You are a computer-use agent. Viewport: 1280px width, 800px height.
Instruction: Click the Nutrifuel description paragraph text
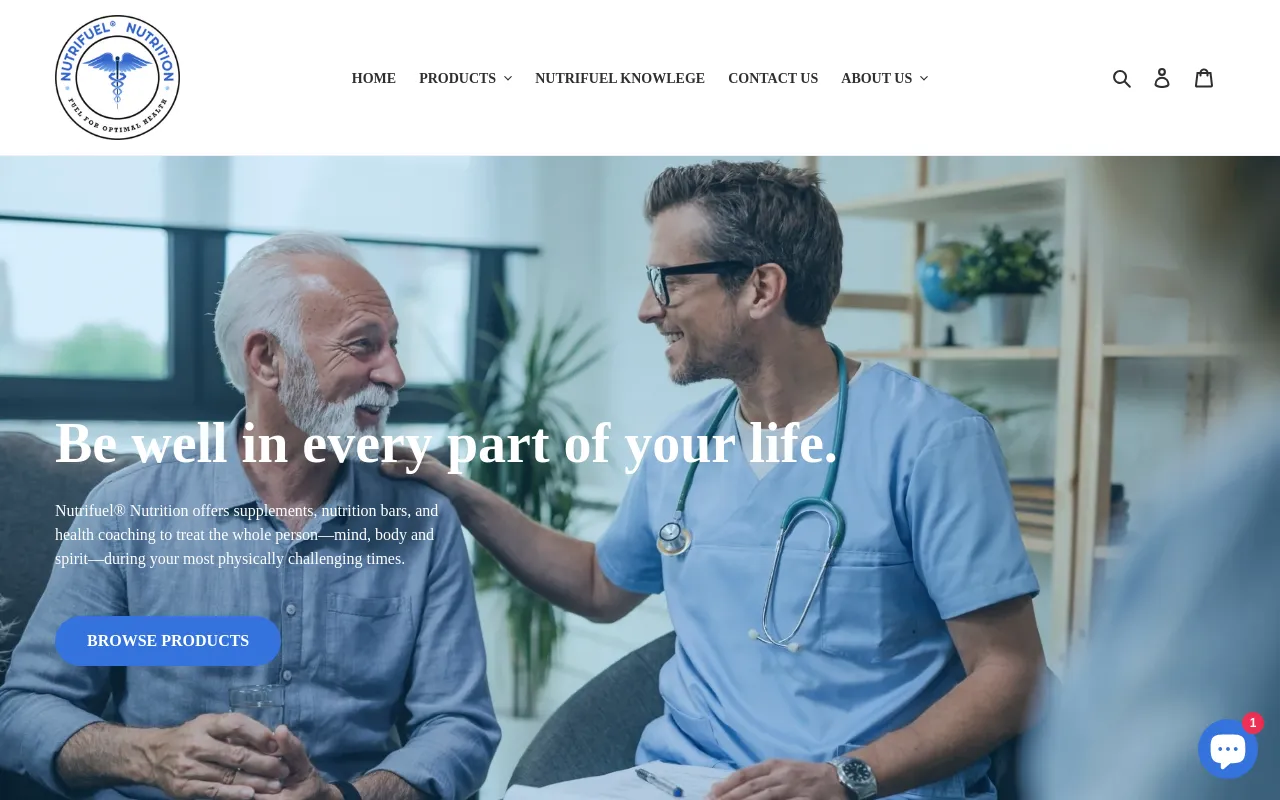click(x=247, y=535)
